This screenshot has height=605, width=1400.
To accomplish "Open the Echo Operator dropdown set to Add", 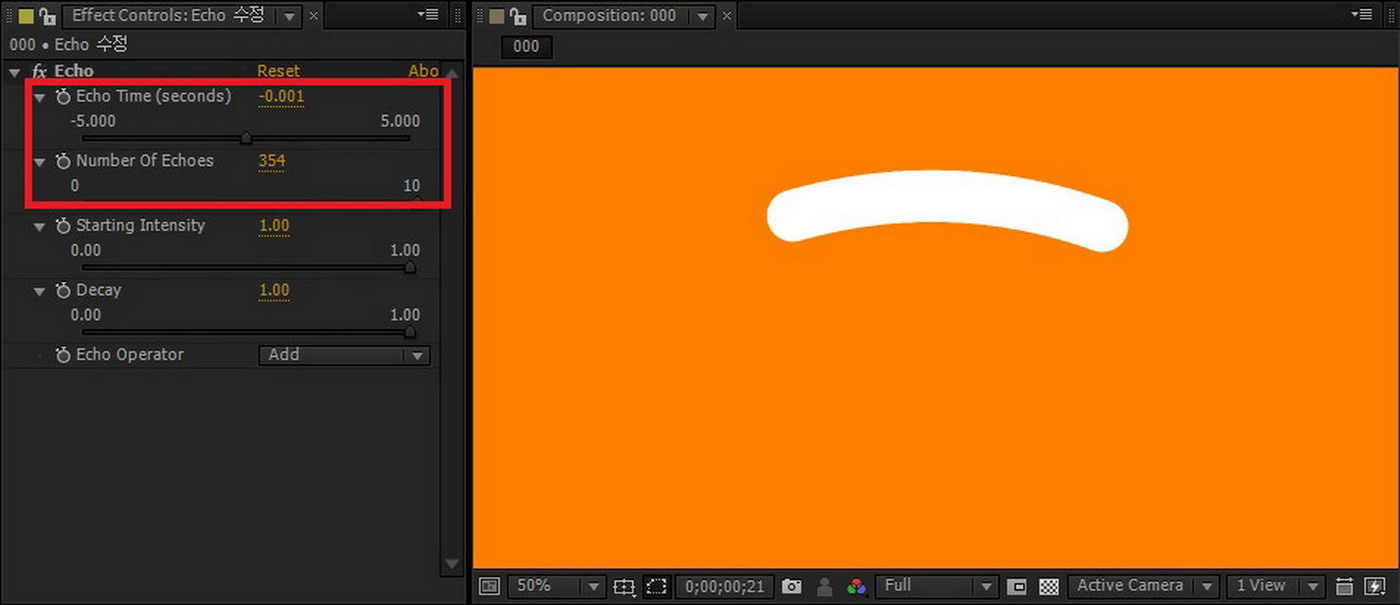I will [x=344, y=355].
